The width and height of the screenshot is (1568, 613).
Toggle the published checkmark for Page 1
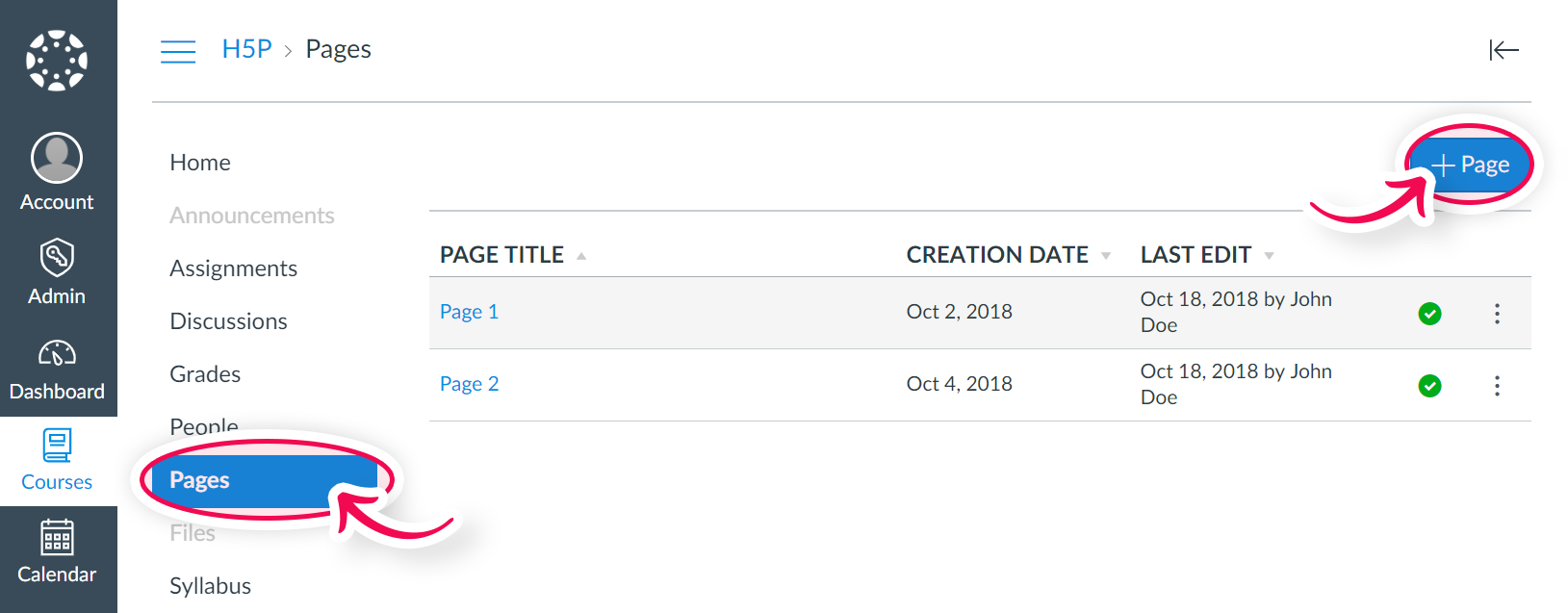(1430, 314)
